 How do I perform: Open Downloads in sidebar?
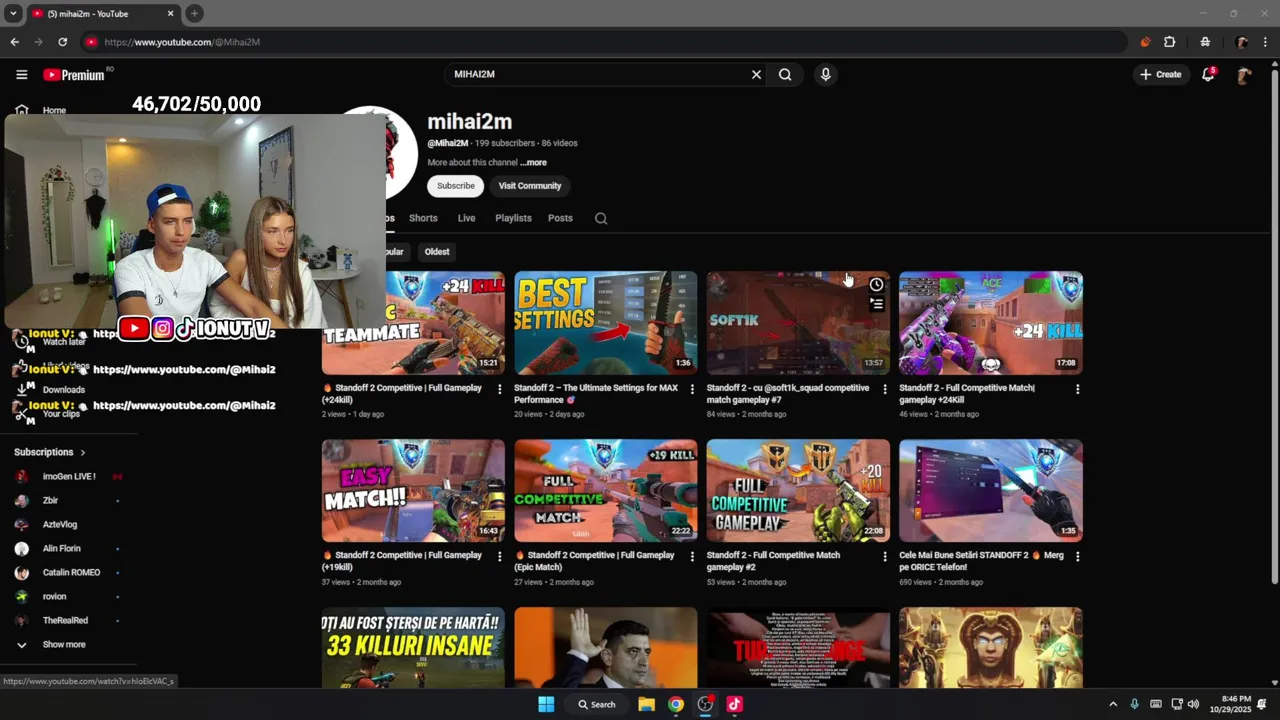pyautogui.click(x=63, y=390)
